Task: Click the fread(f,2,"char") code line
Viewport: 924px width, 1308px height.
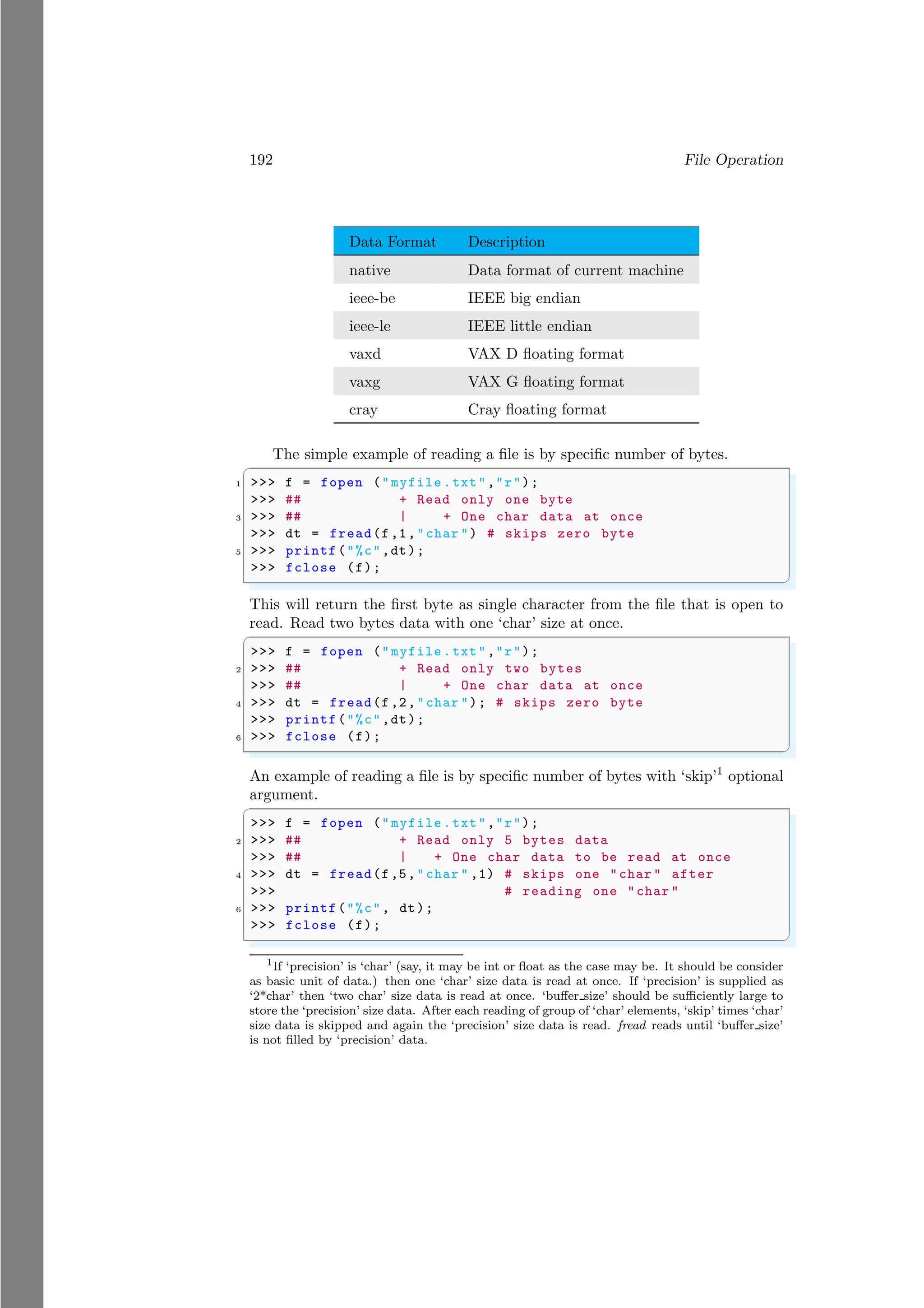Action: pos(446,702)
